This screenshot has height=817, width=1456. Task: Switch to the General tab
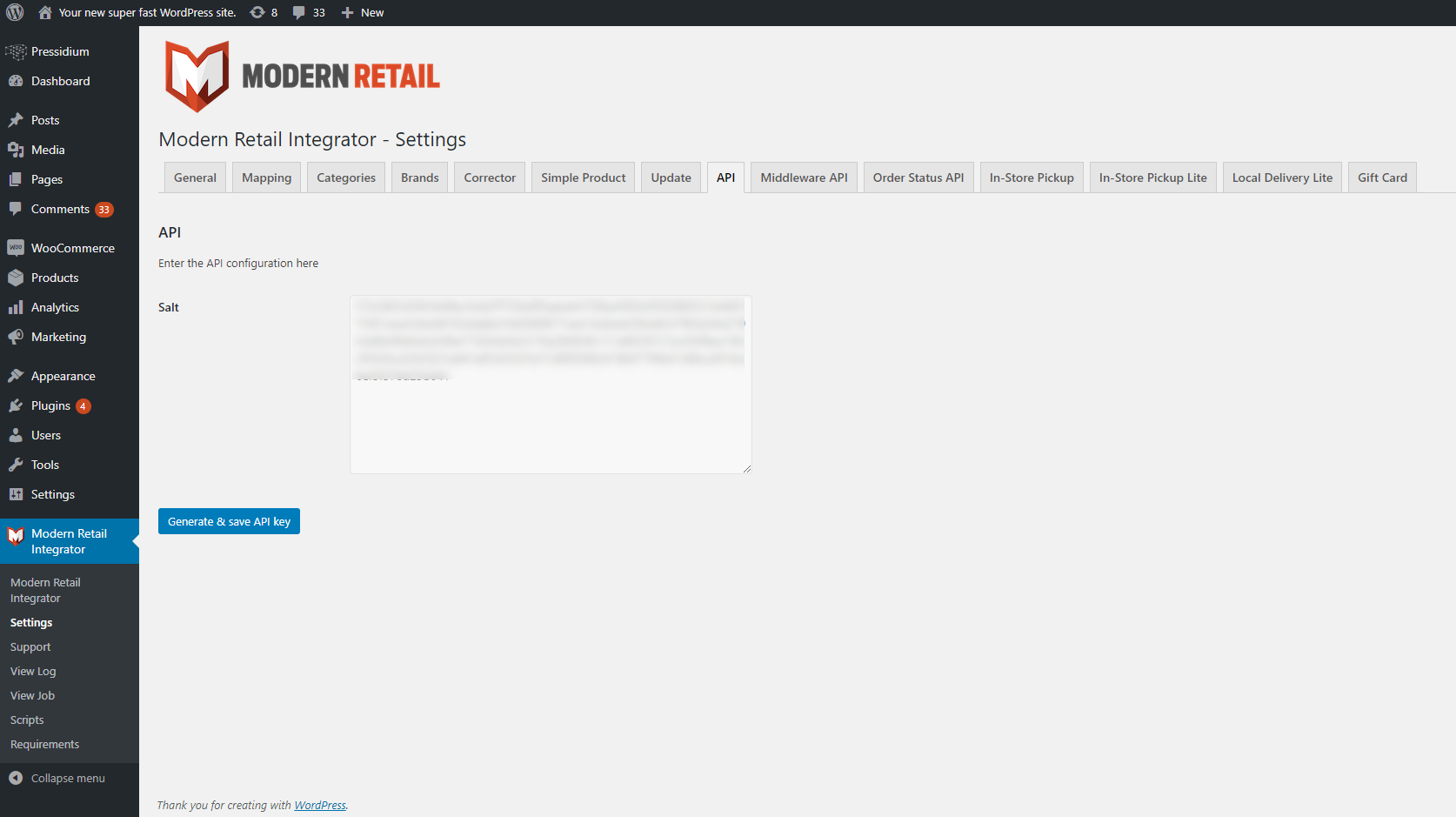coord(195,177)
